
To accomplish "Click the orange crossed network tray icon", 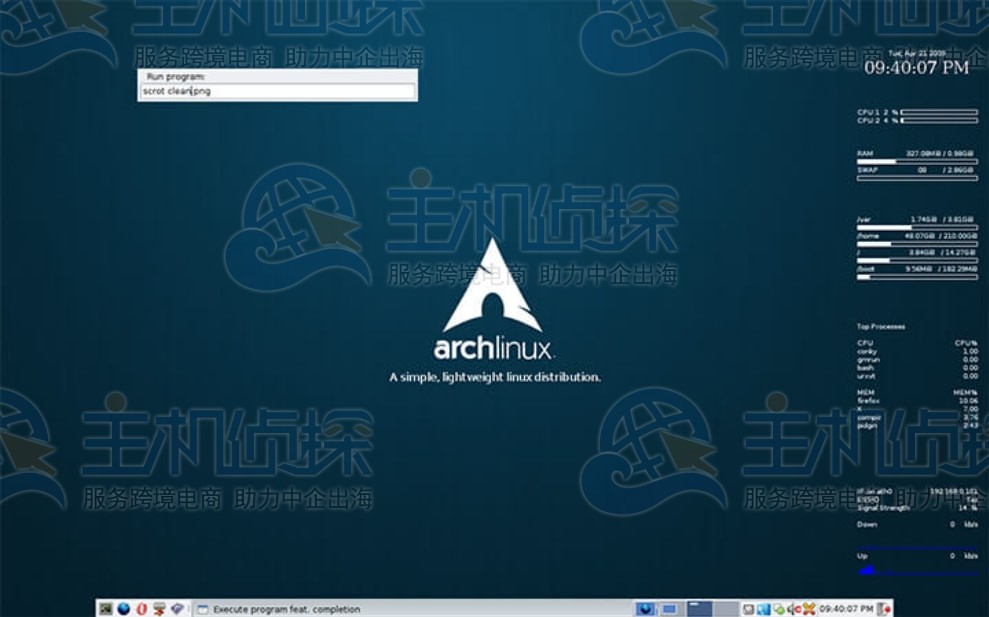I will click(x=808, y=608).
